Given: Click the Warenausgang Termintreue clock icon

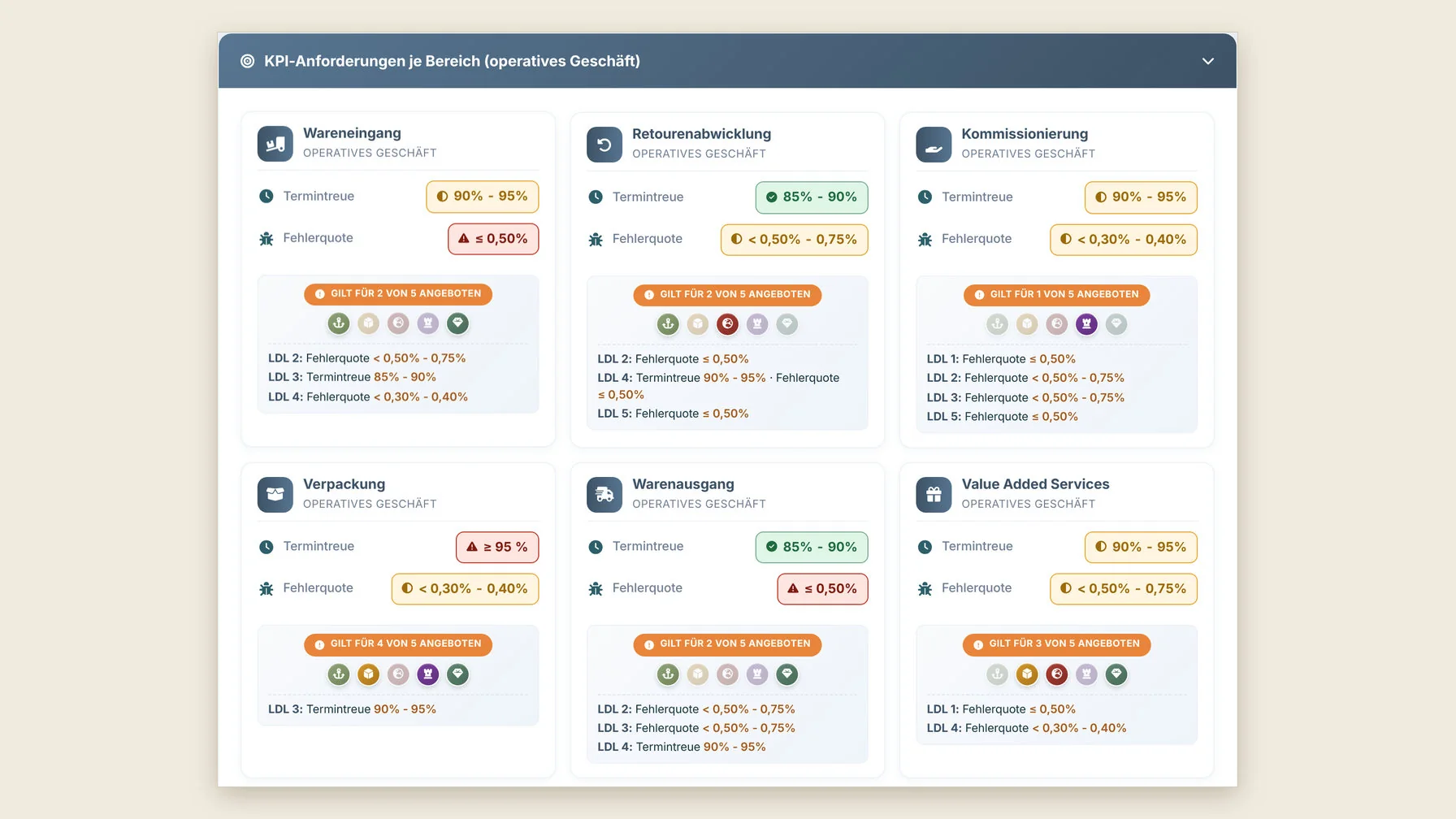Looking at the screenshot, I should click(596, 547).
